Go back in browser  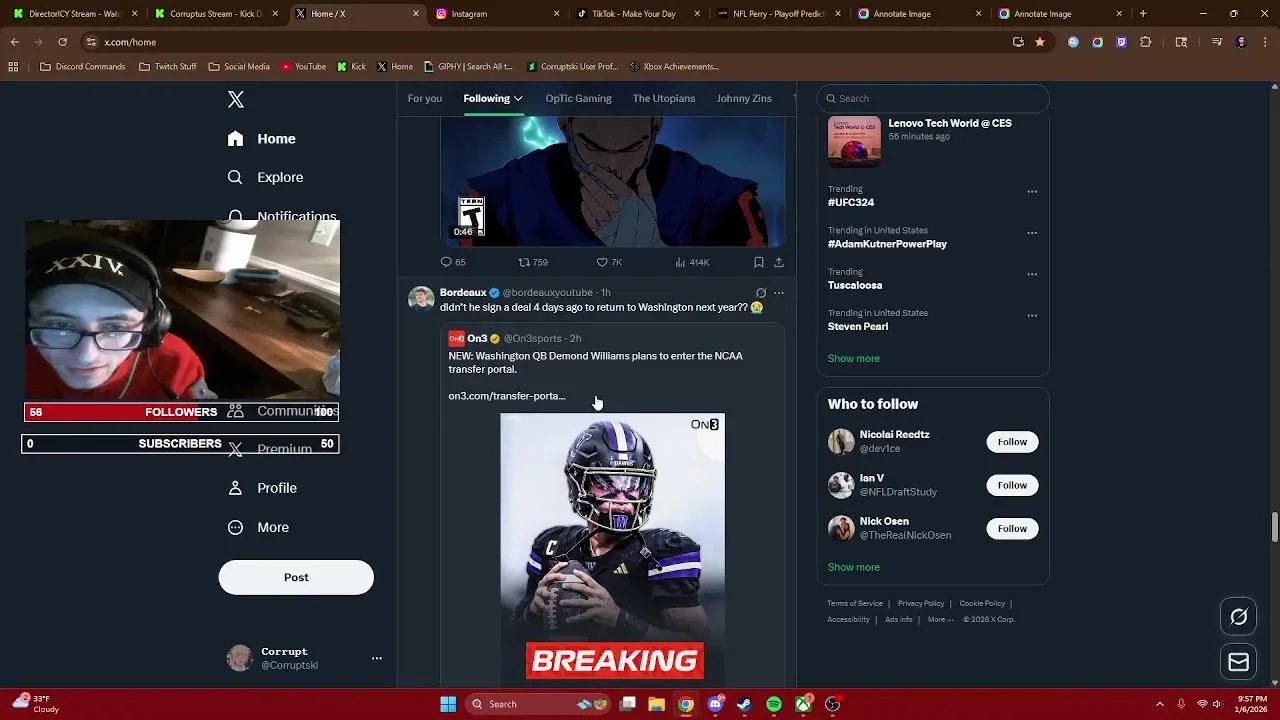coord(15,42)
